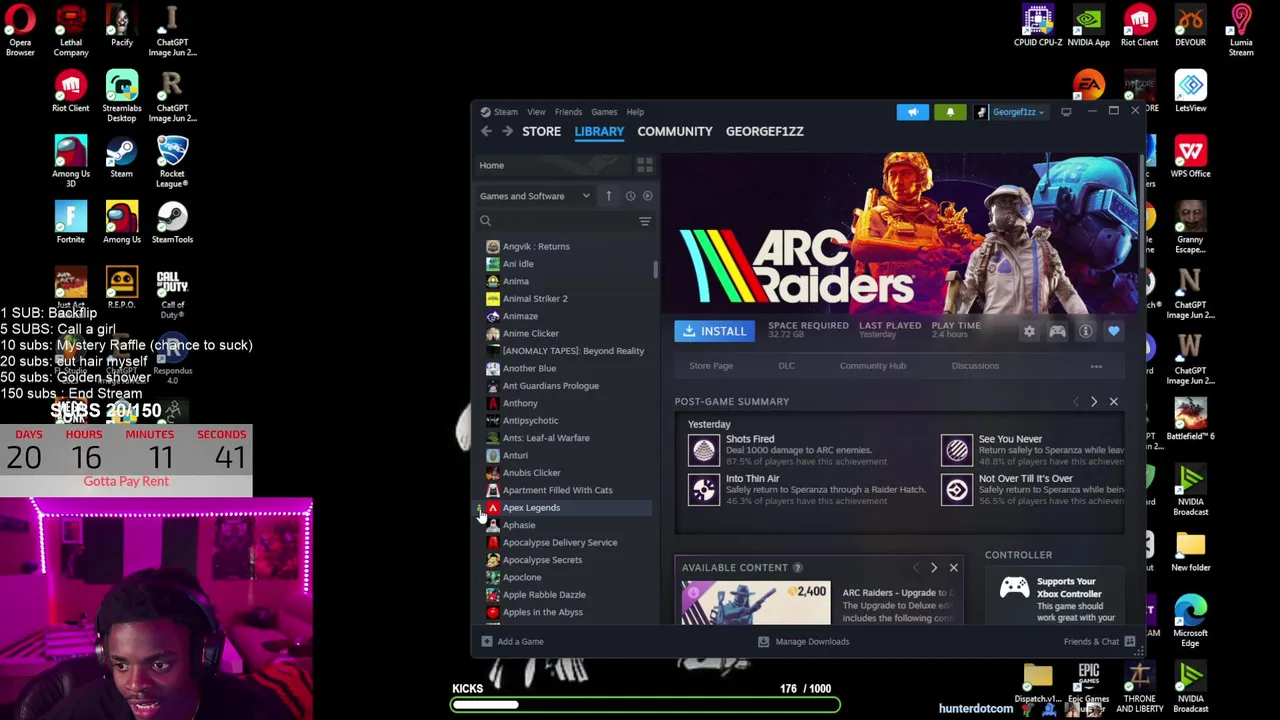The width and height of the screenshot is (1280, 720).
Task: Switch library to grid collections view
Action: [645, 165]
